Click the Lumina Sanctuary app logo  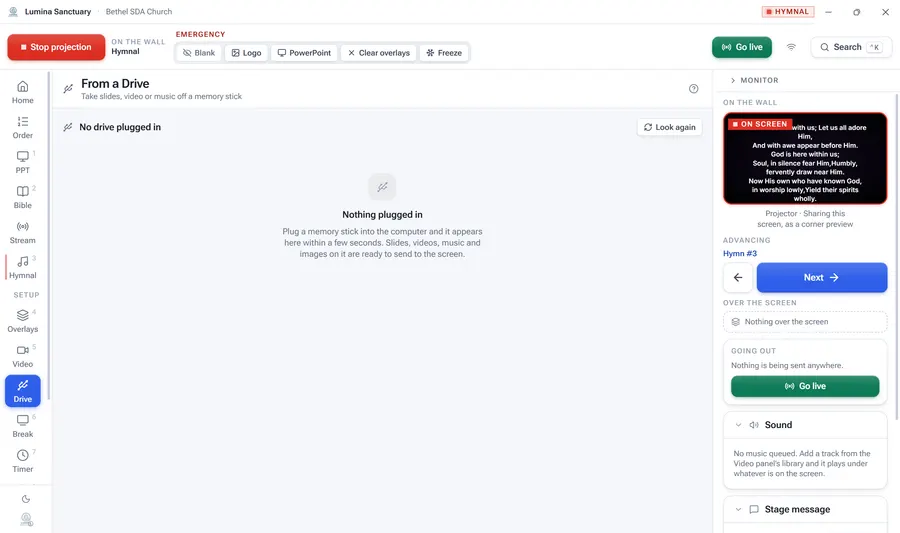[13, 11]
